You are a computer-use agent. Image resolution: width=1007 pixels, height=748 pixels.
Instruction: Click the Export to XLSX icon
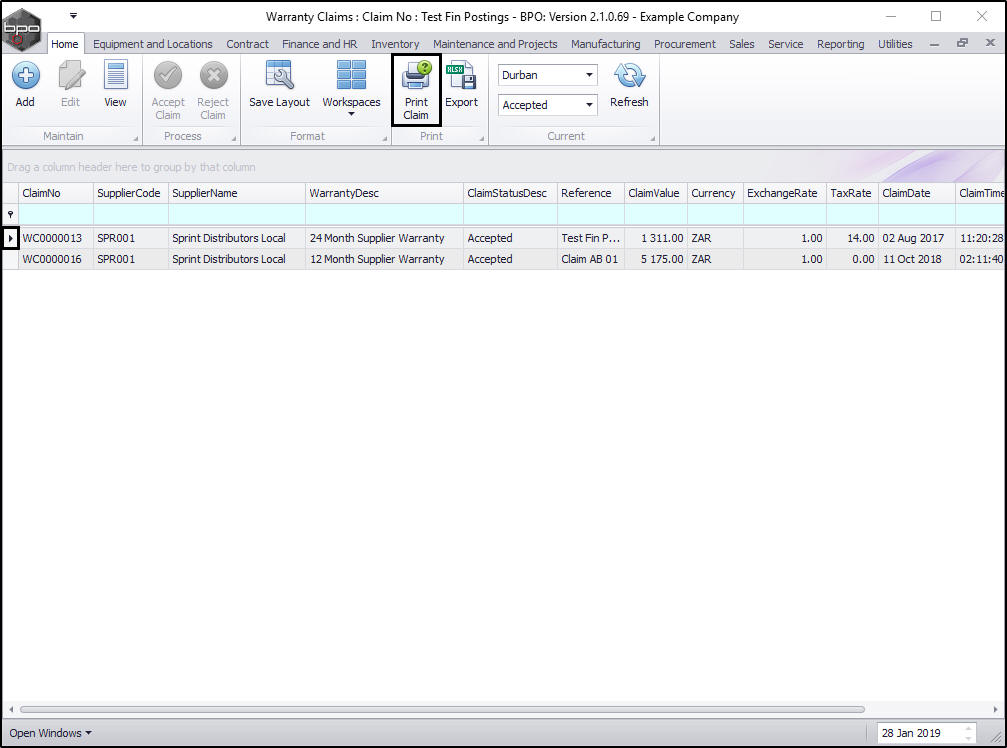[461, 76]
